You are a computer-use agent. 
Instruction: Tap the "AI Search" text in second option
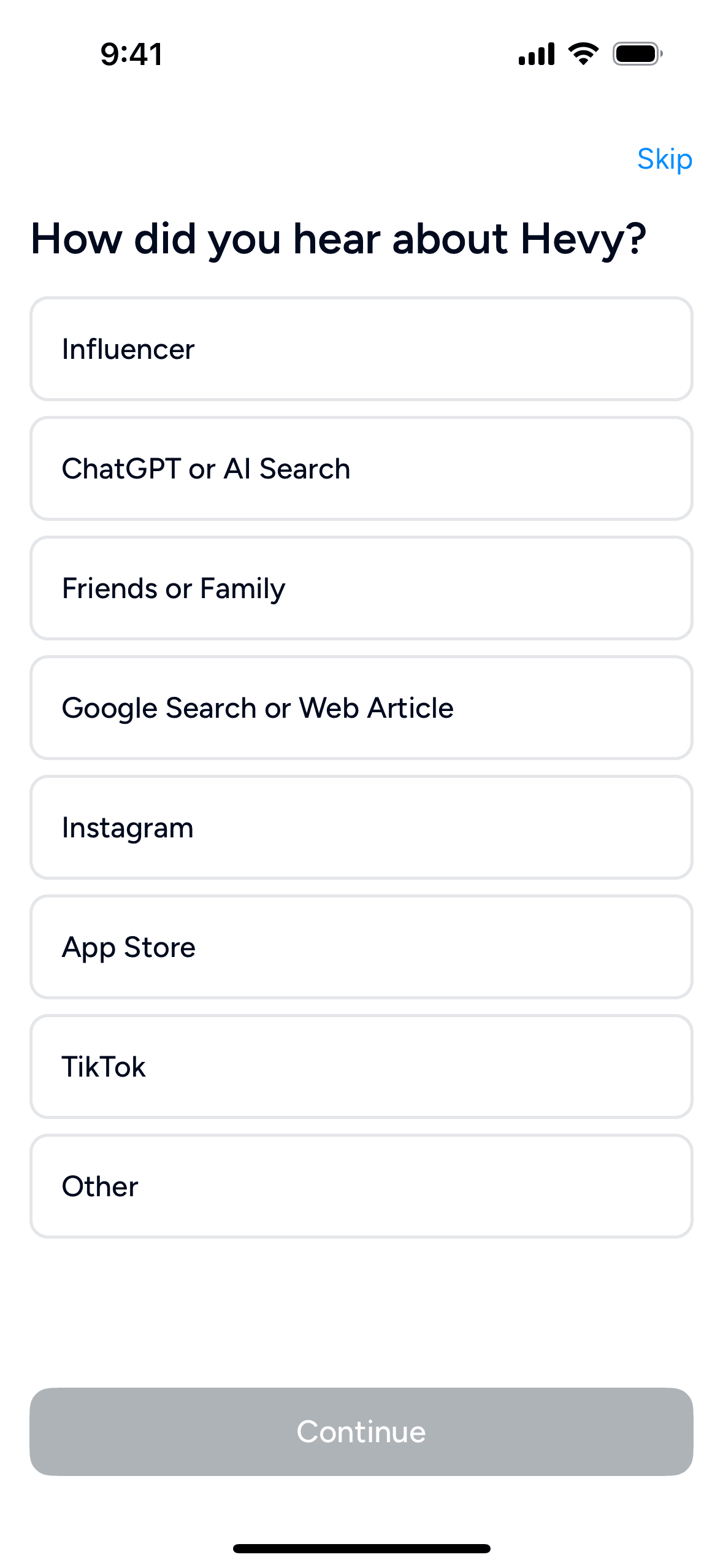pos(287,469)
